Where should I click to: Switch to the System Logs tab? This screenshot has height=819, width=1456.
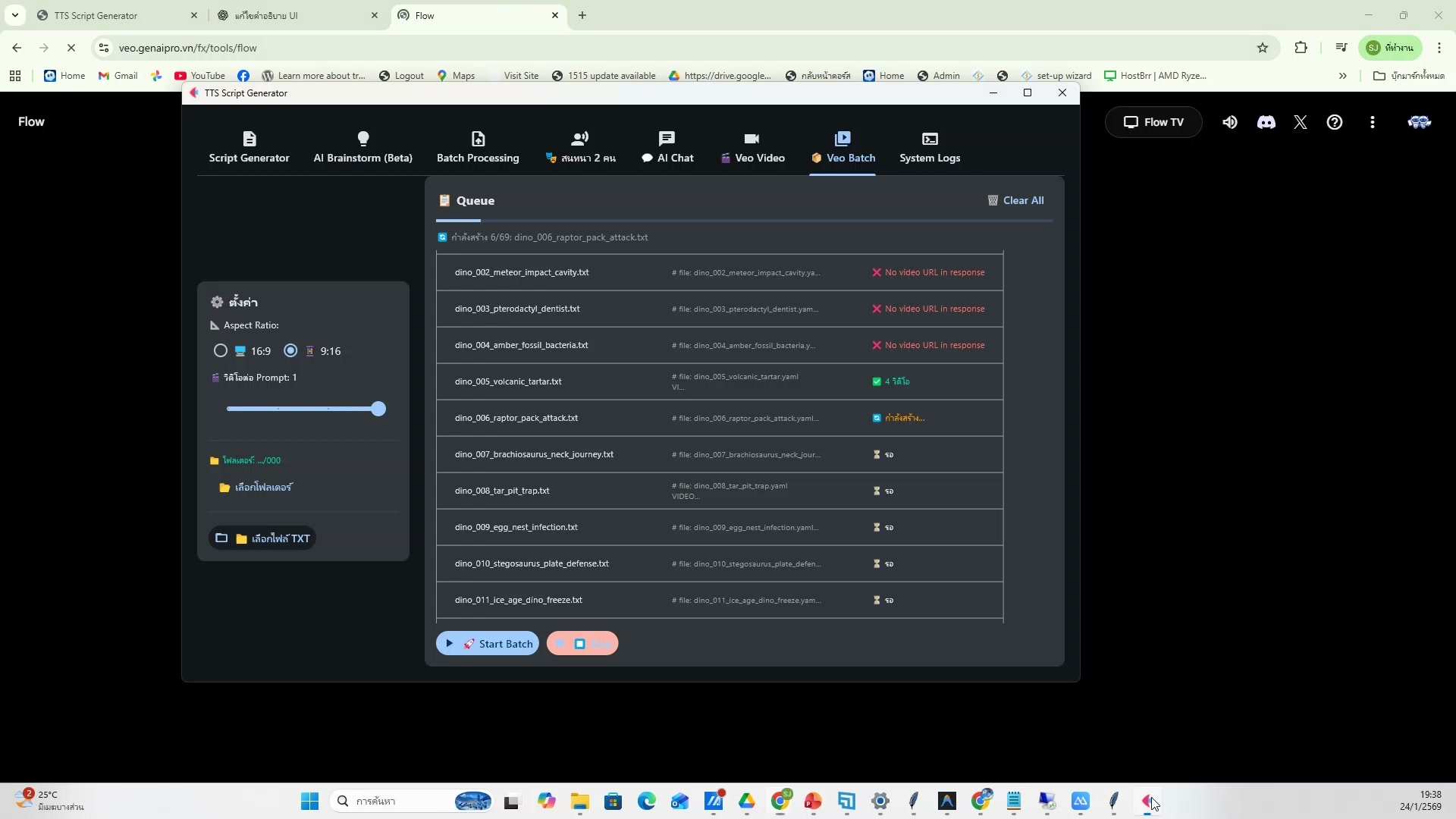pyautogui.click(x=929, y=147)
